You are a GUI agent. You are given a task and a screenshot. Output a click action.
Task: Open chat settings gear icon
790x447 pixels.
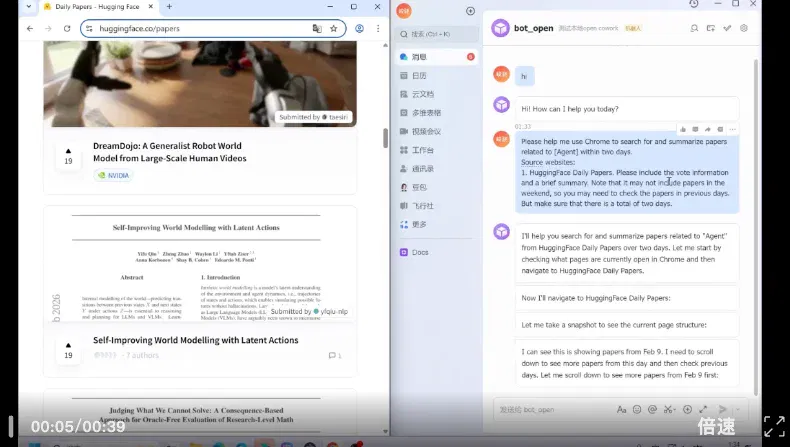coord(744,28)
